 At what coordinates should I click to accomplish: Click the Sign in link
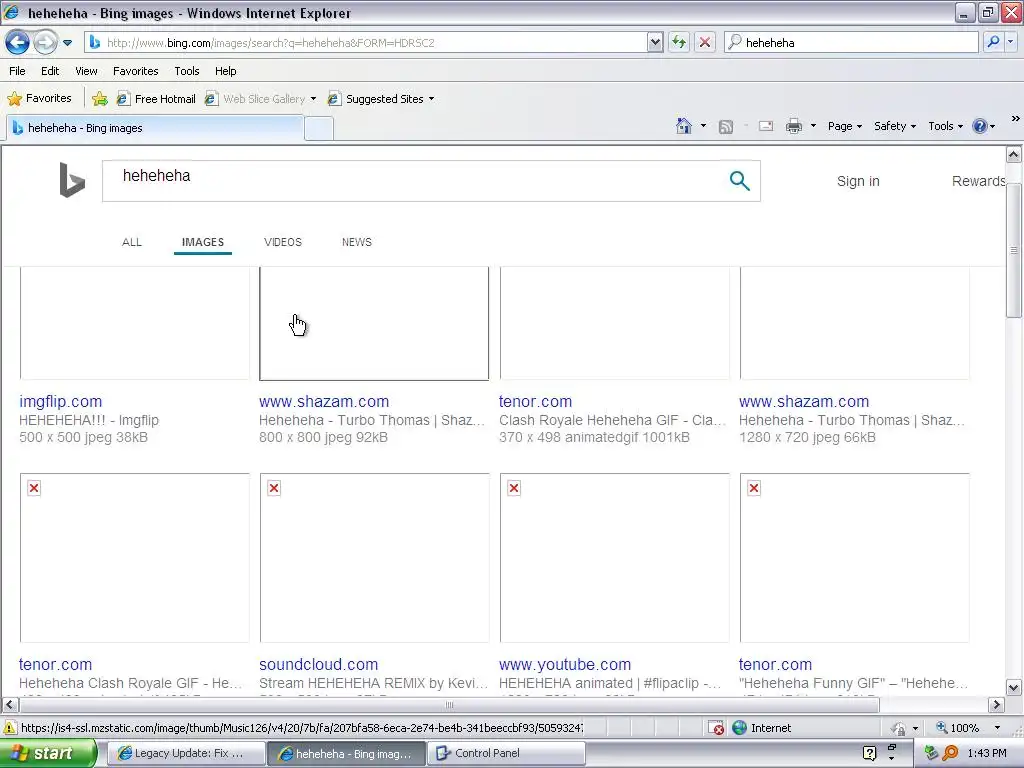click(x=858, y=182)
